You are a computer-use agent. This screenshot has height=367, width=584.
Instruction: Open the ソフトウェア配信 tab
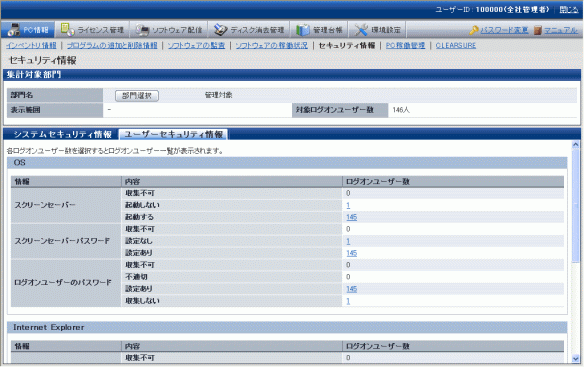coord(169,29)
